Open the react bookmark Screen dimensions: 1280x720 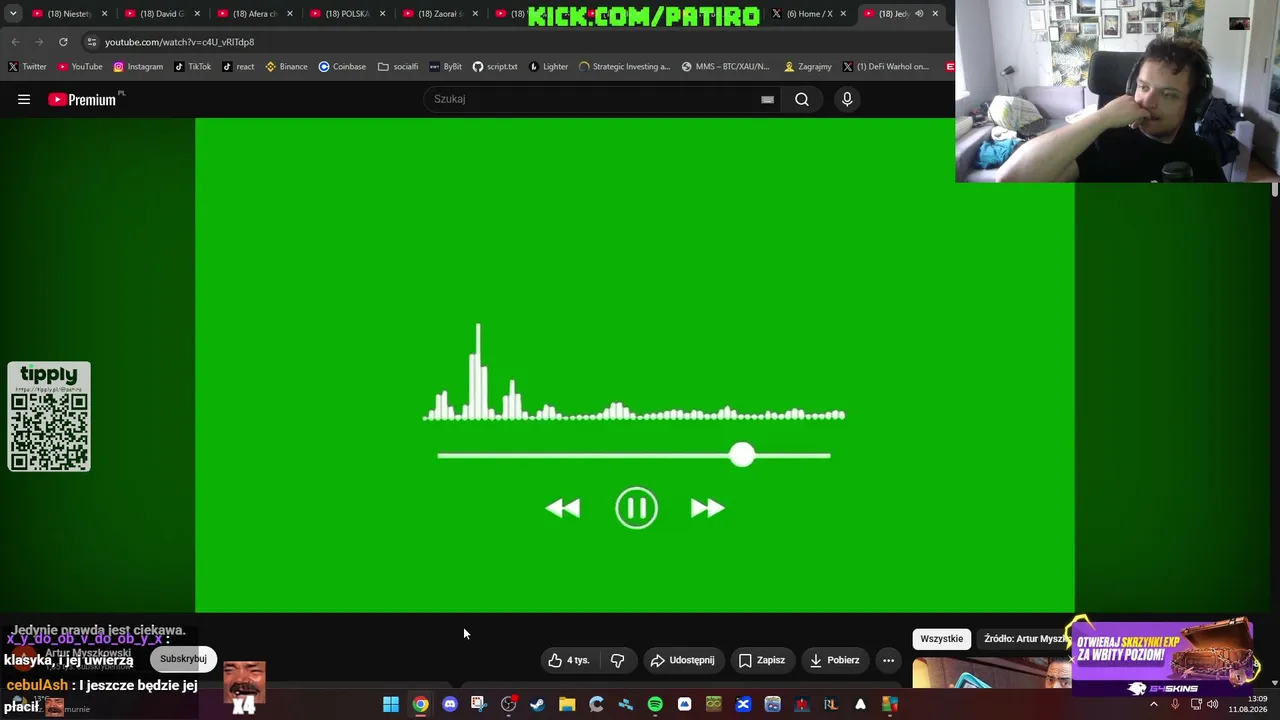pos(238,67)
